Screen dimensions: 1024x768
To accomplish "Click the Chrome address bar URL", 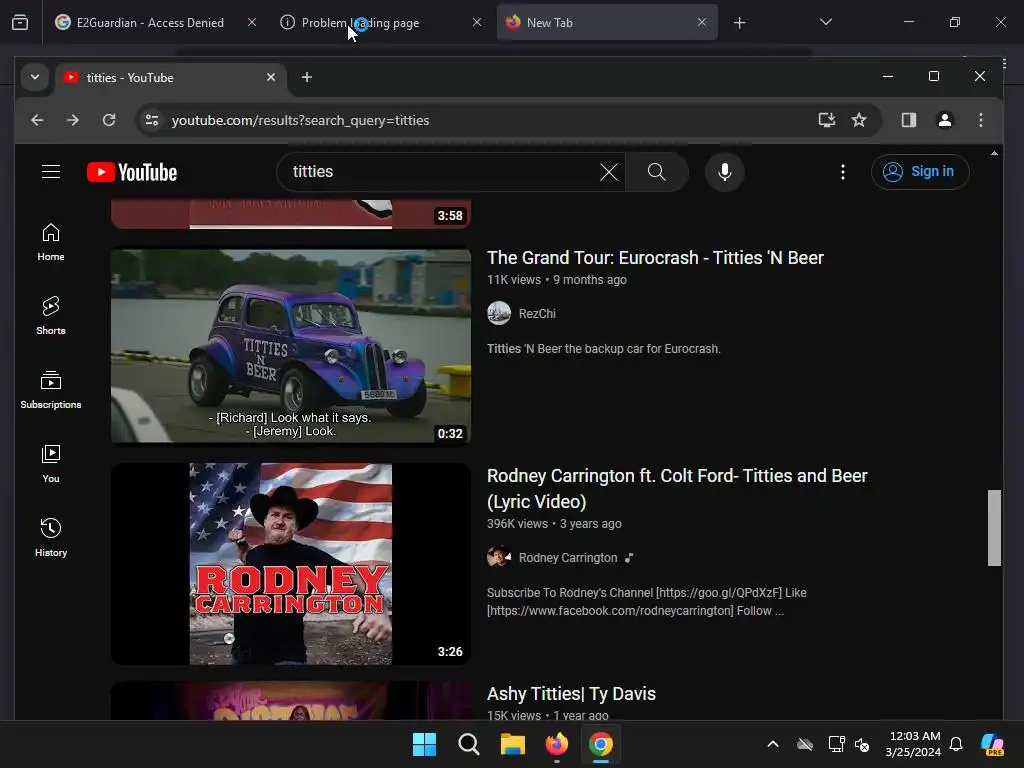I will 300,120.
